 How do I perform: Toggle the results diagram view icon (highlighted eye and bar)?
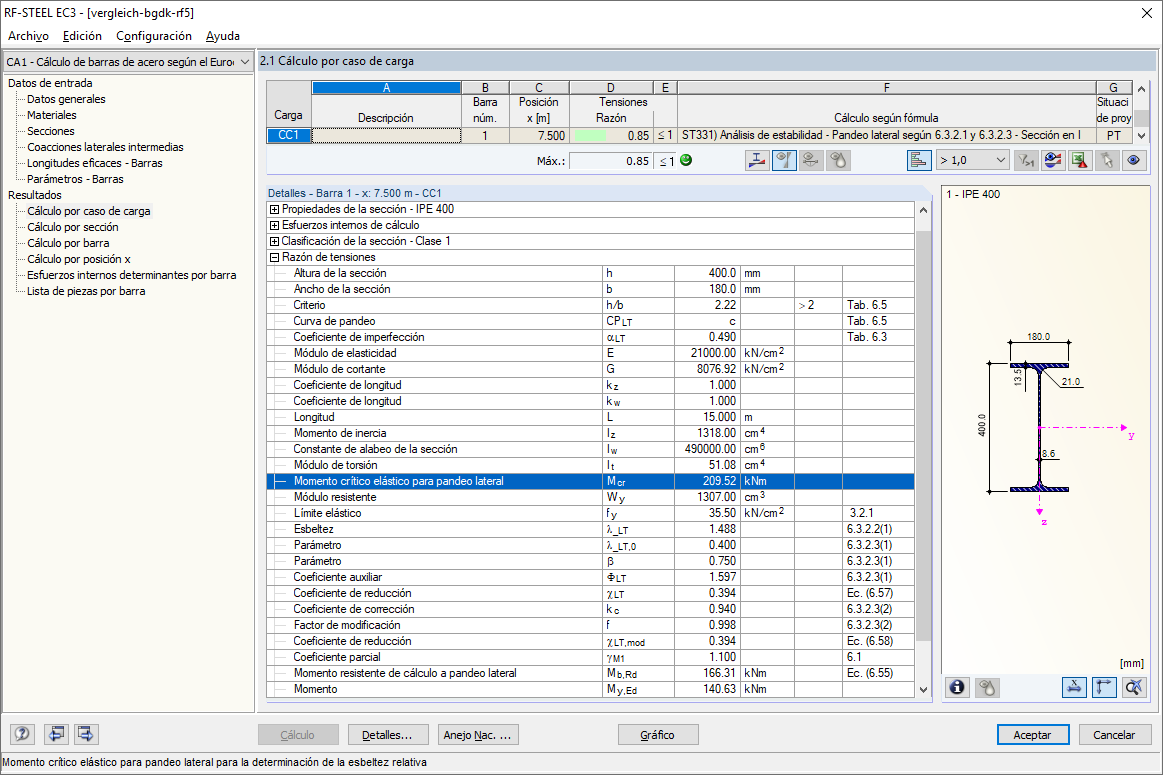pos(784,160)
